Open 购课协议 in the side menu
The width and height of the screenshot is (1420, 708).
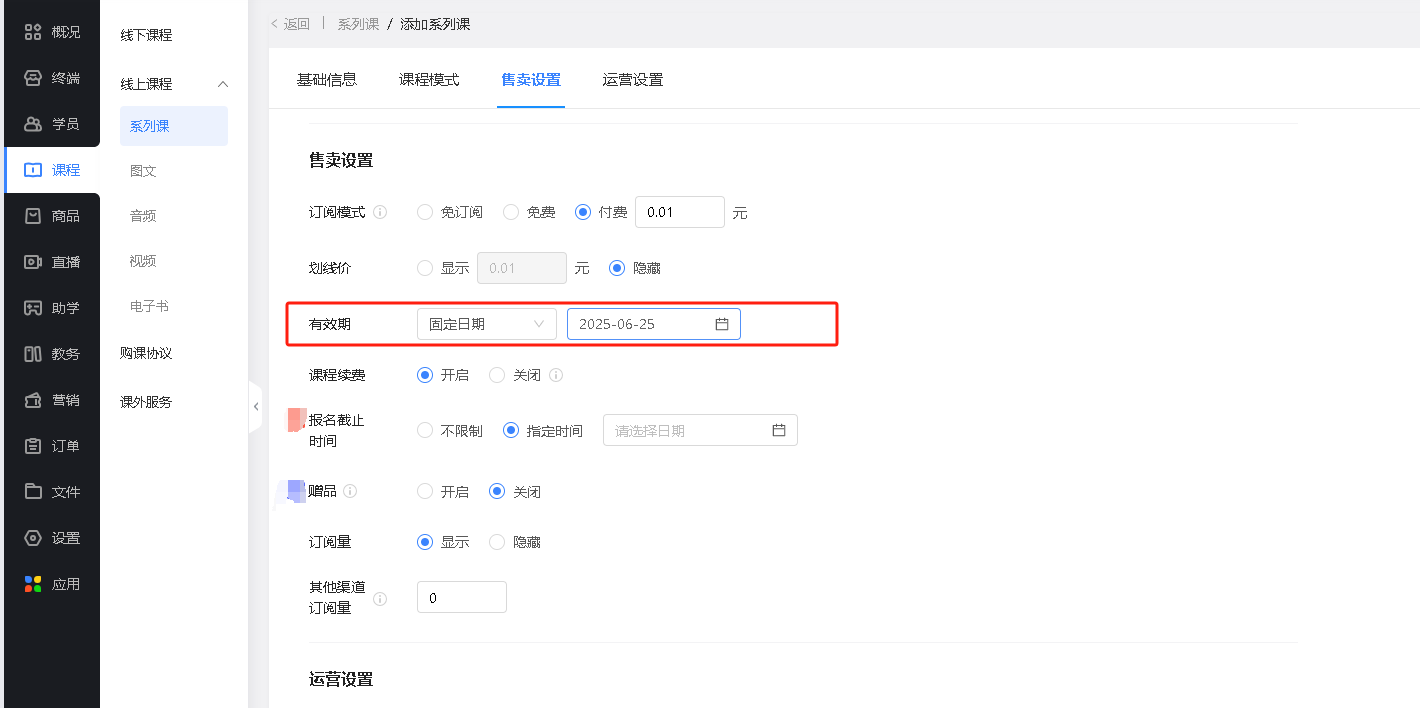pyautogui.click(x=146, y=353)
